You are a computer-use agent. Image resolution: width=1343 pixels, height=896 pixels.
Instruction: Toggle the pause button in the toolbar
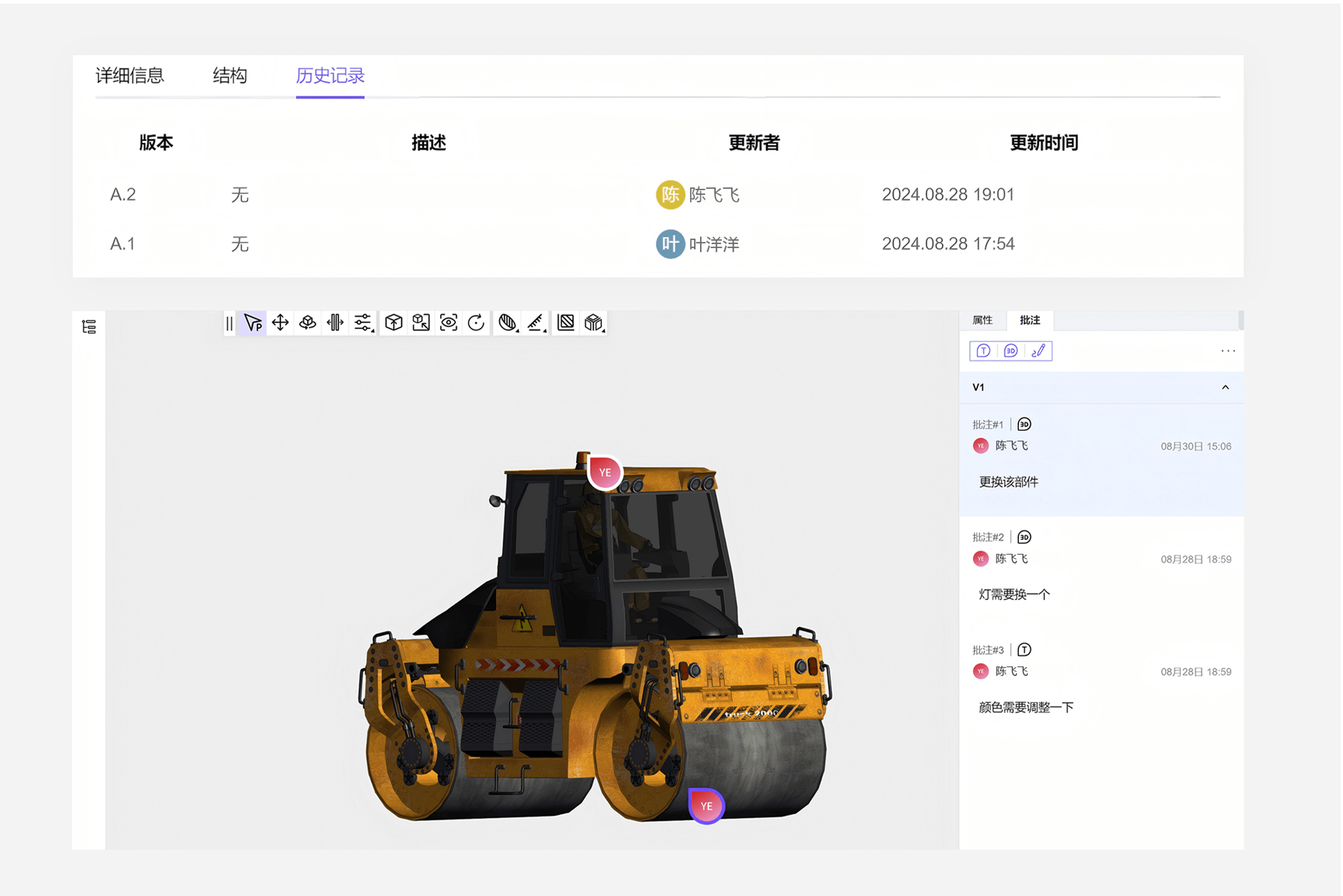pyautogui.click(x=229, y=323)
